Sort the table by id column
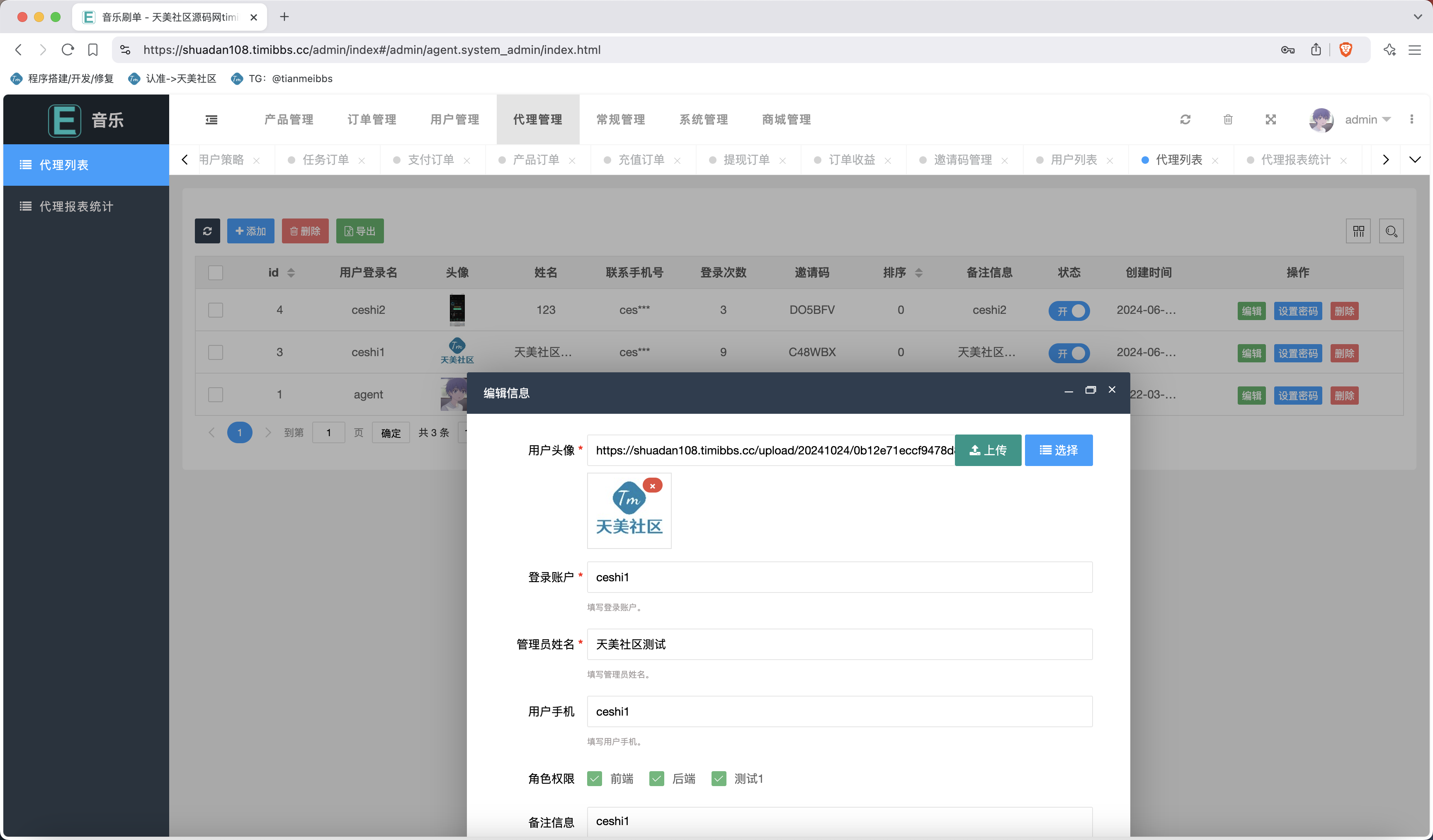 click(291, 273)
